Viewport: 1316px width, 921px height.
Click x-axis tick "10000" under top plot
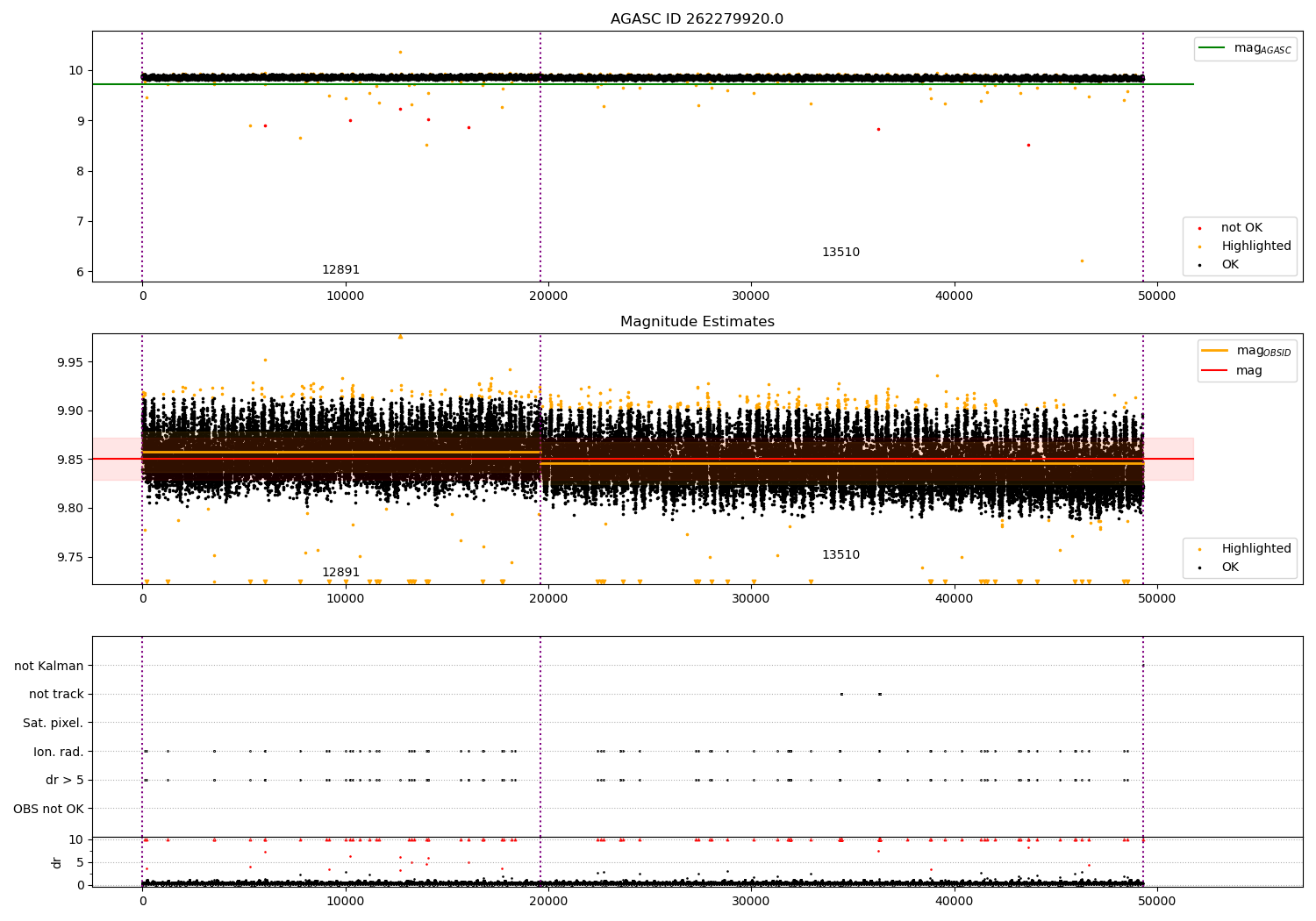point(345,296)
